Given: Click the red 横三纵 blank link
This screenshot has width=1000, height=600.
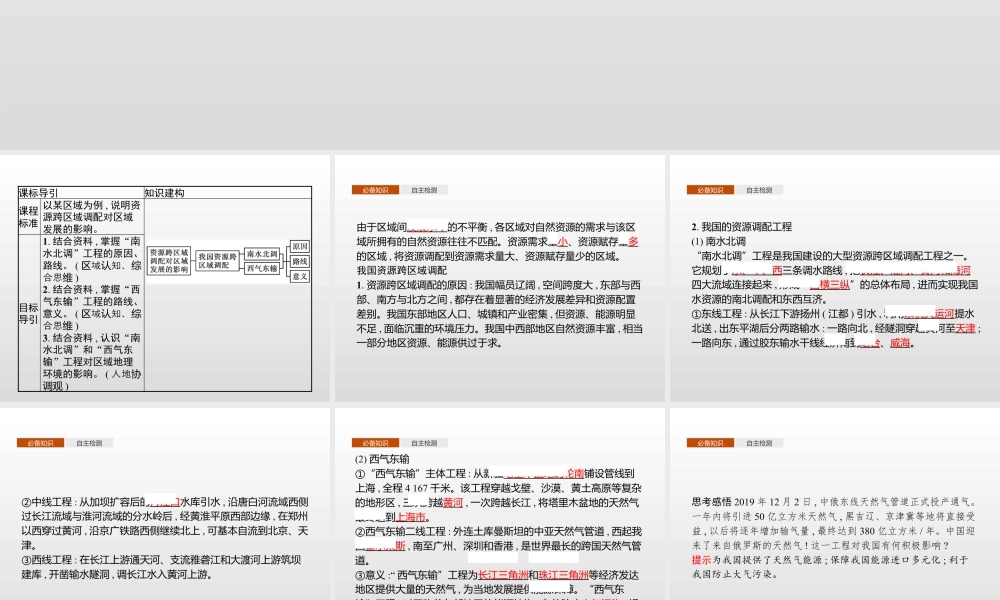Looking at the screenshot, I should pyautogui.click(x=835, y=285).
